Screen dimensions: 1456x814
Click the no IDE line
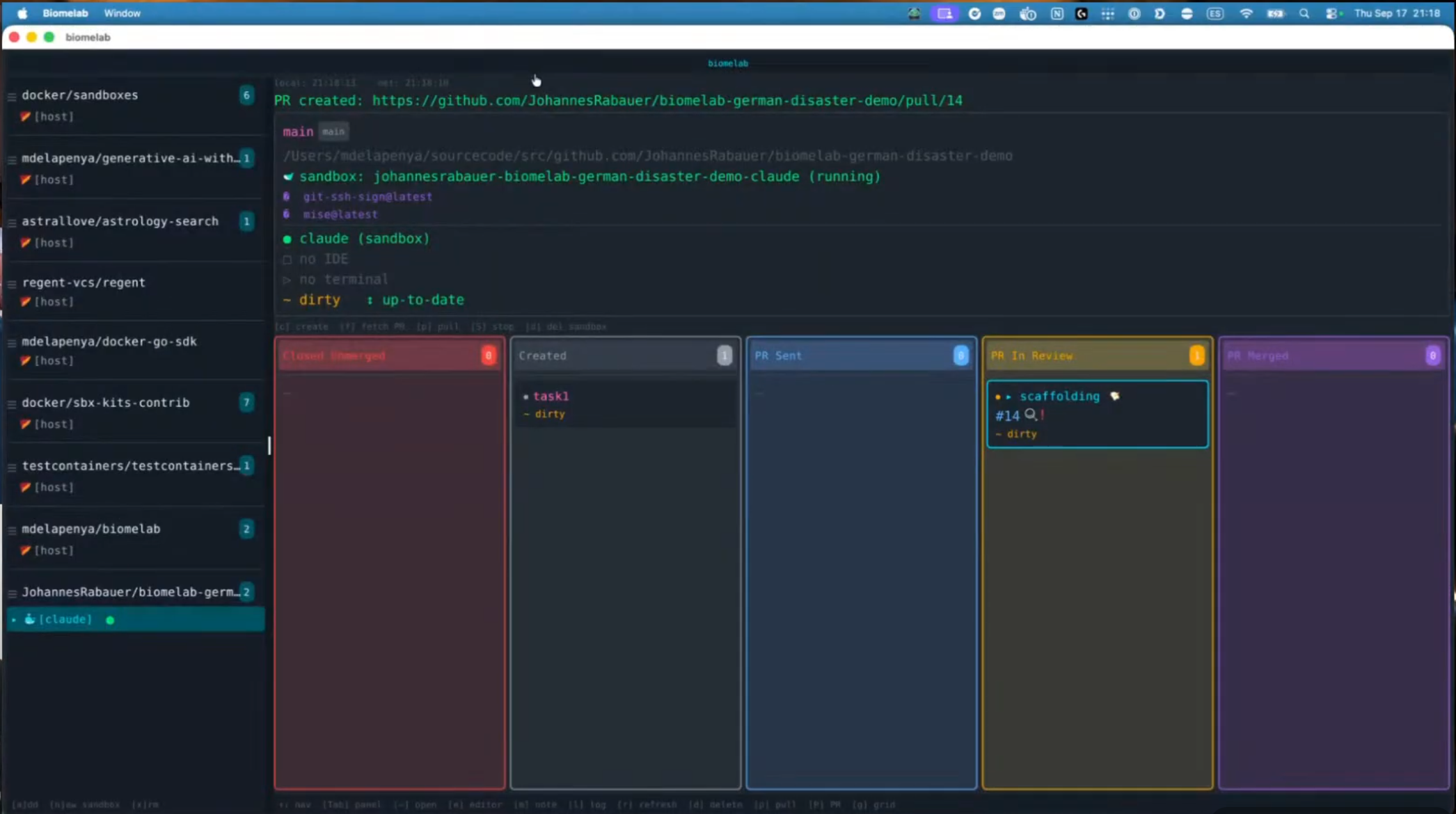coord(324,259)
